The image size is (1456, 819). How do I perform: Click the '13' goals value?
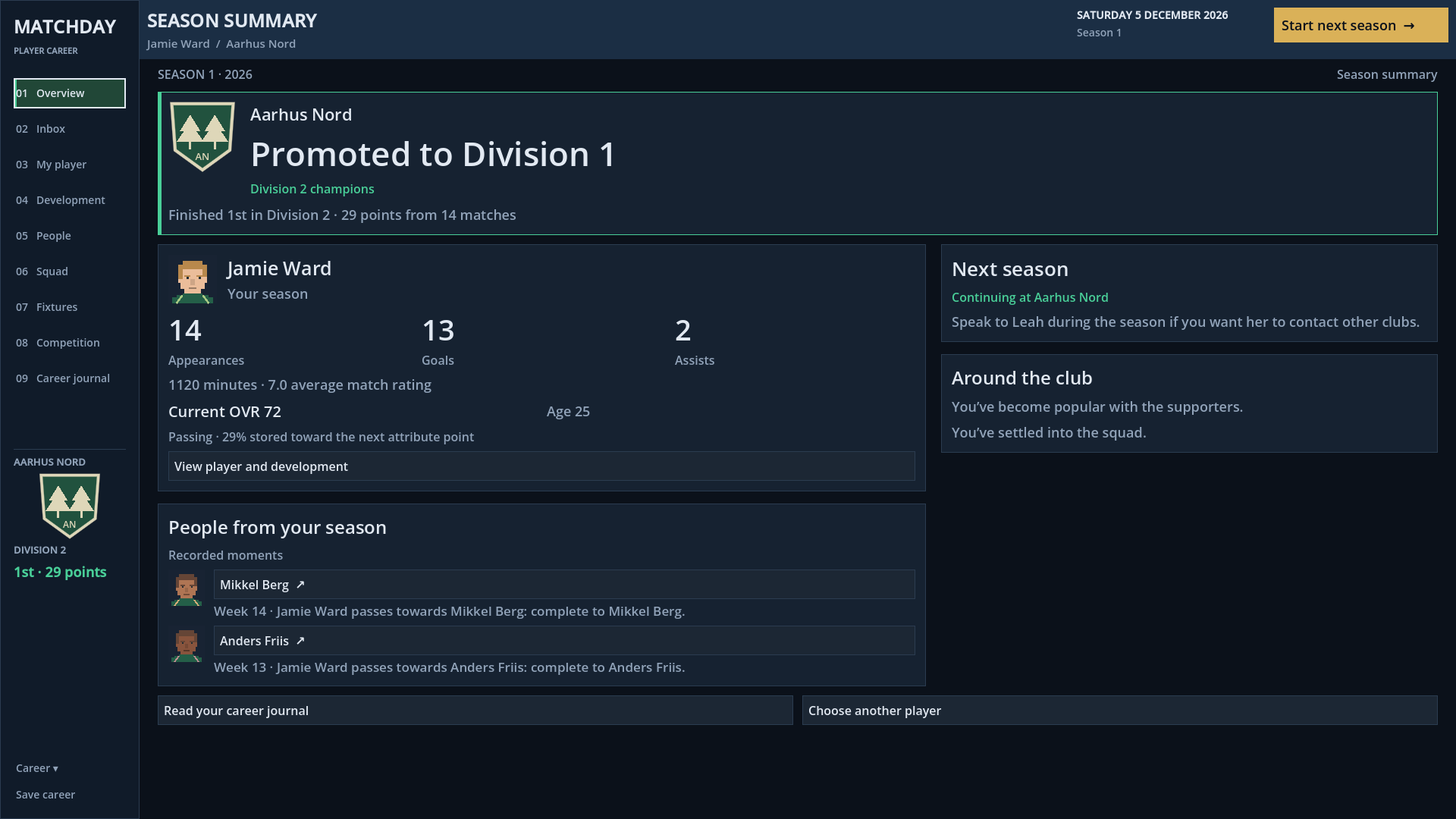click(x=438, y=331)
